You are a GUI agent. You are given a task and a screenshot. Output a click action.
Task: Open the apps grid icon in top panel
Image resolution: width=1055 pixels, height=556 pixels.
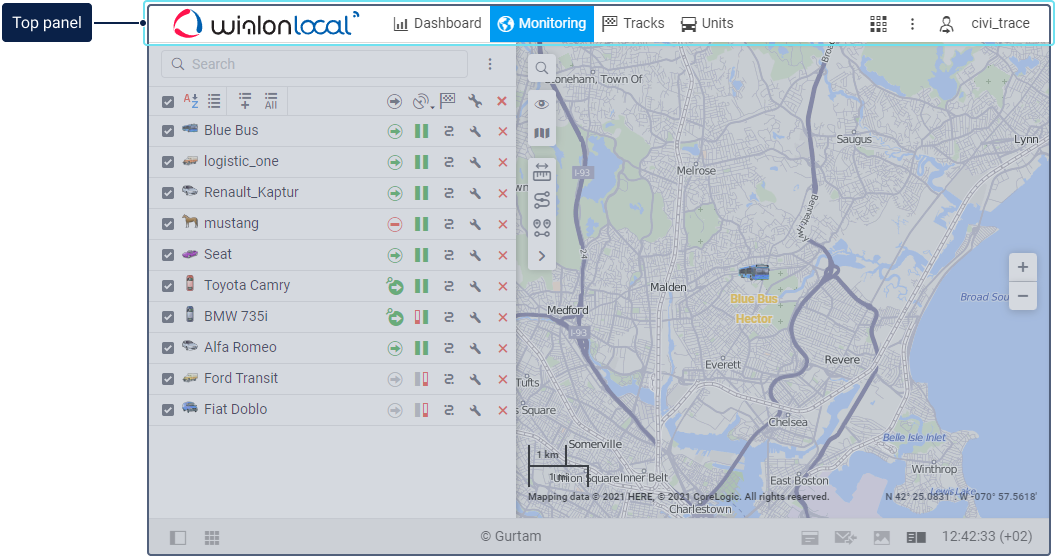[878, 24]
